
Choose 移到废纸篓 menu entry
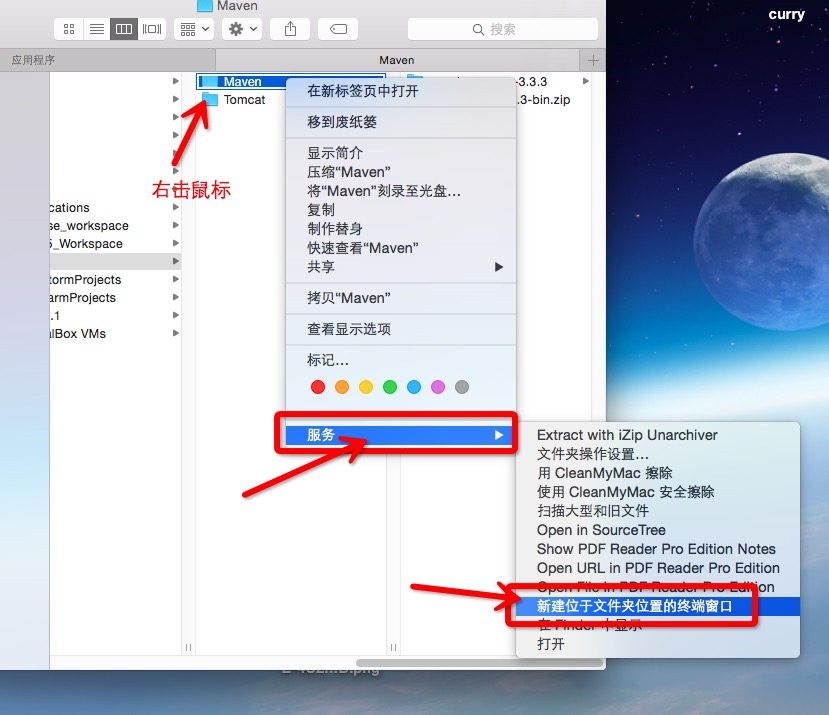[x=401, y=122]
